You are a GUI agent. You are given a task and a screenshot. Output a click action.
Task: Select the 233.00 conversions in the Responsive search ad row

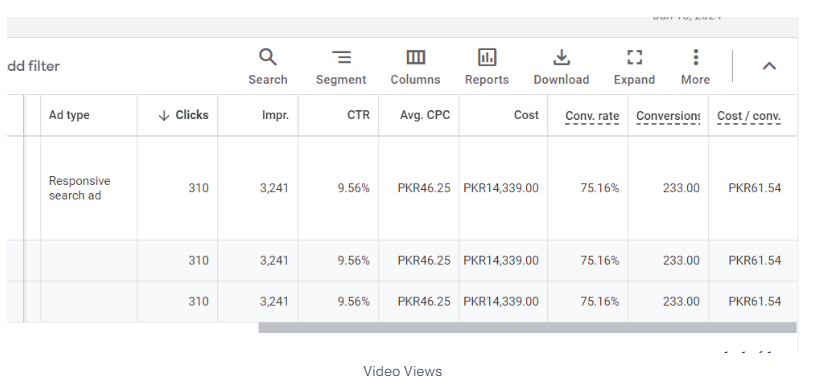(x=681, y=188)
